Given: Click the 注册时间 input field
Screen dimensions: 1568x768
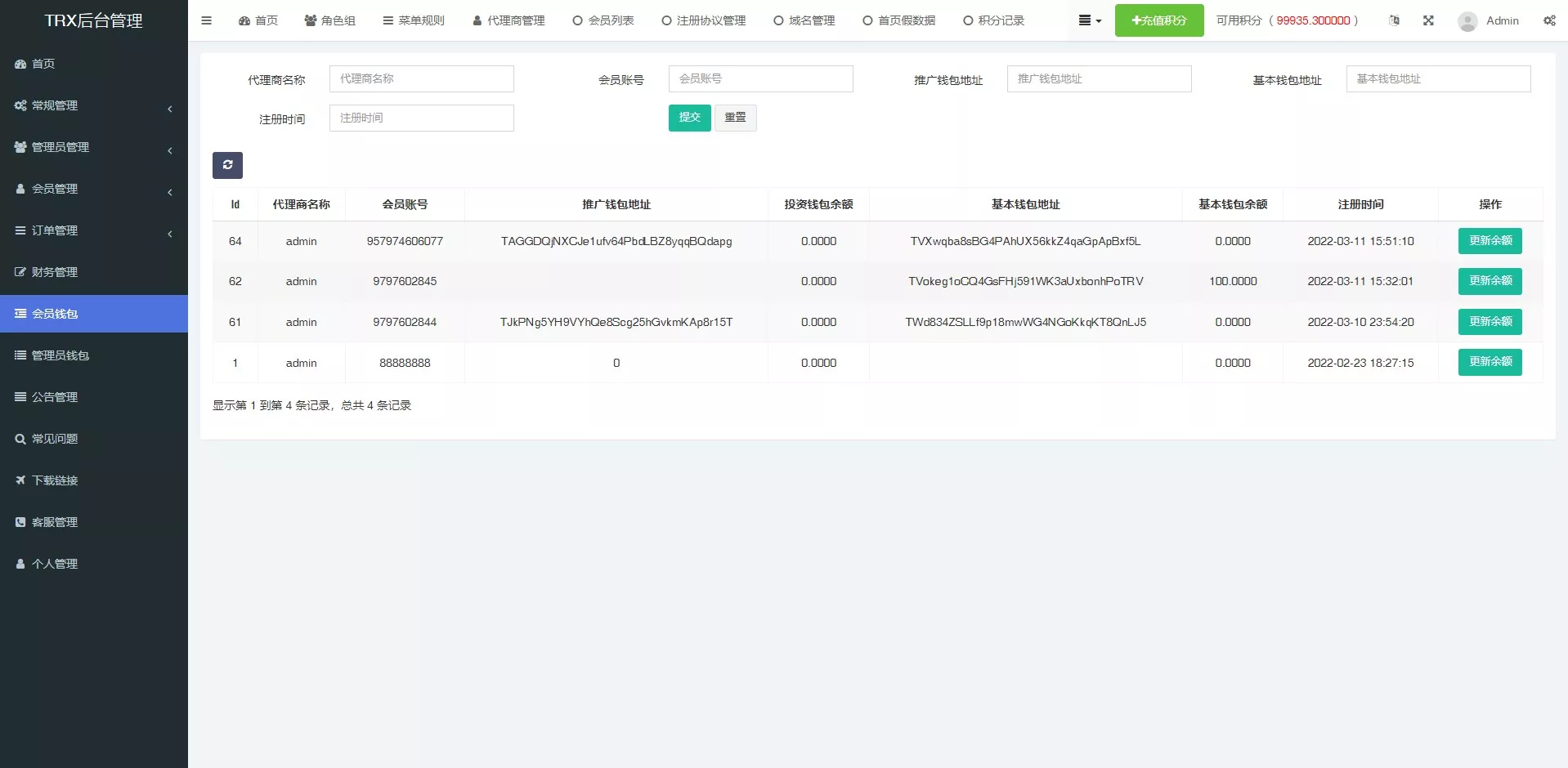Looking at the screenshot, I should tap(421, 118).
